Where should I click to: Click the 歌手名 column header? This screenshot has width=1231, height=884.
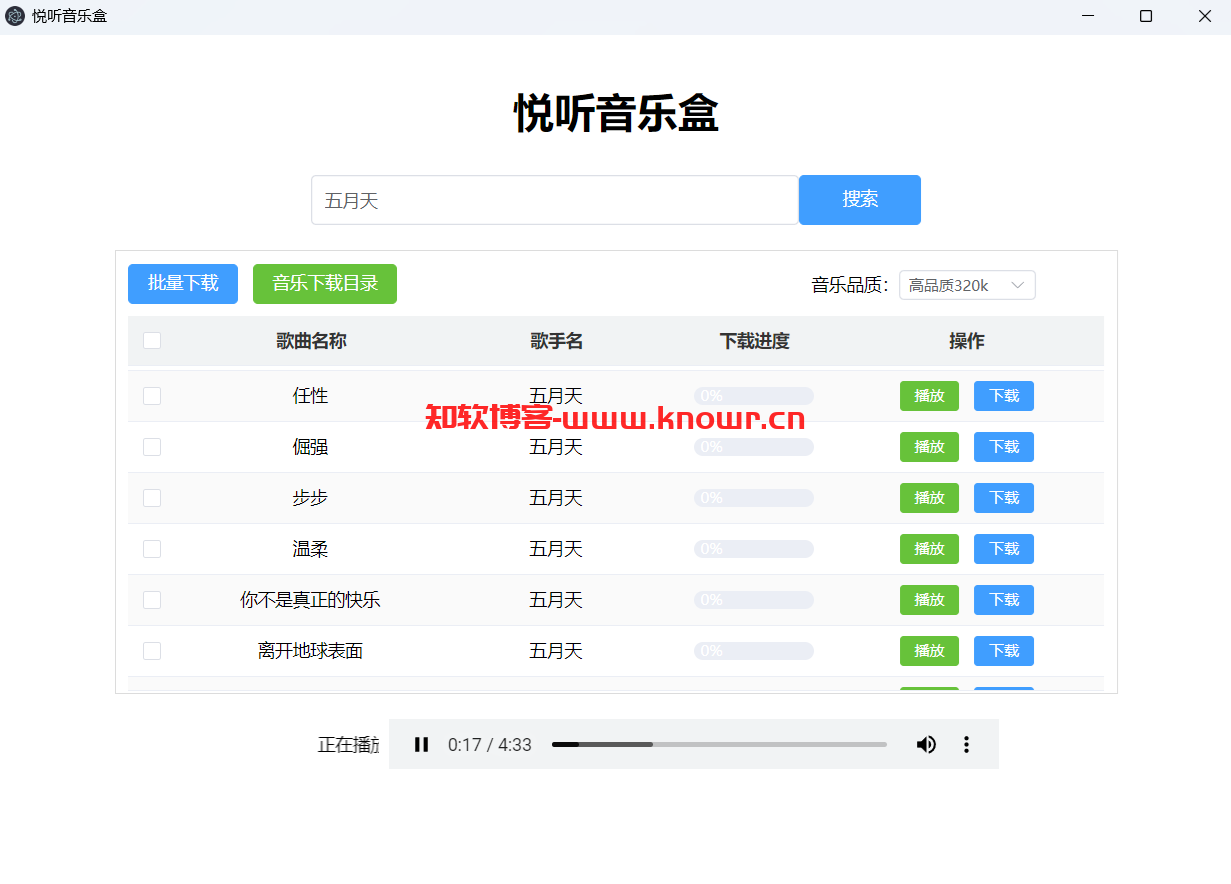pyautogui.click(x=556, y=341)
